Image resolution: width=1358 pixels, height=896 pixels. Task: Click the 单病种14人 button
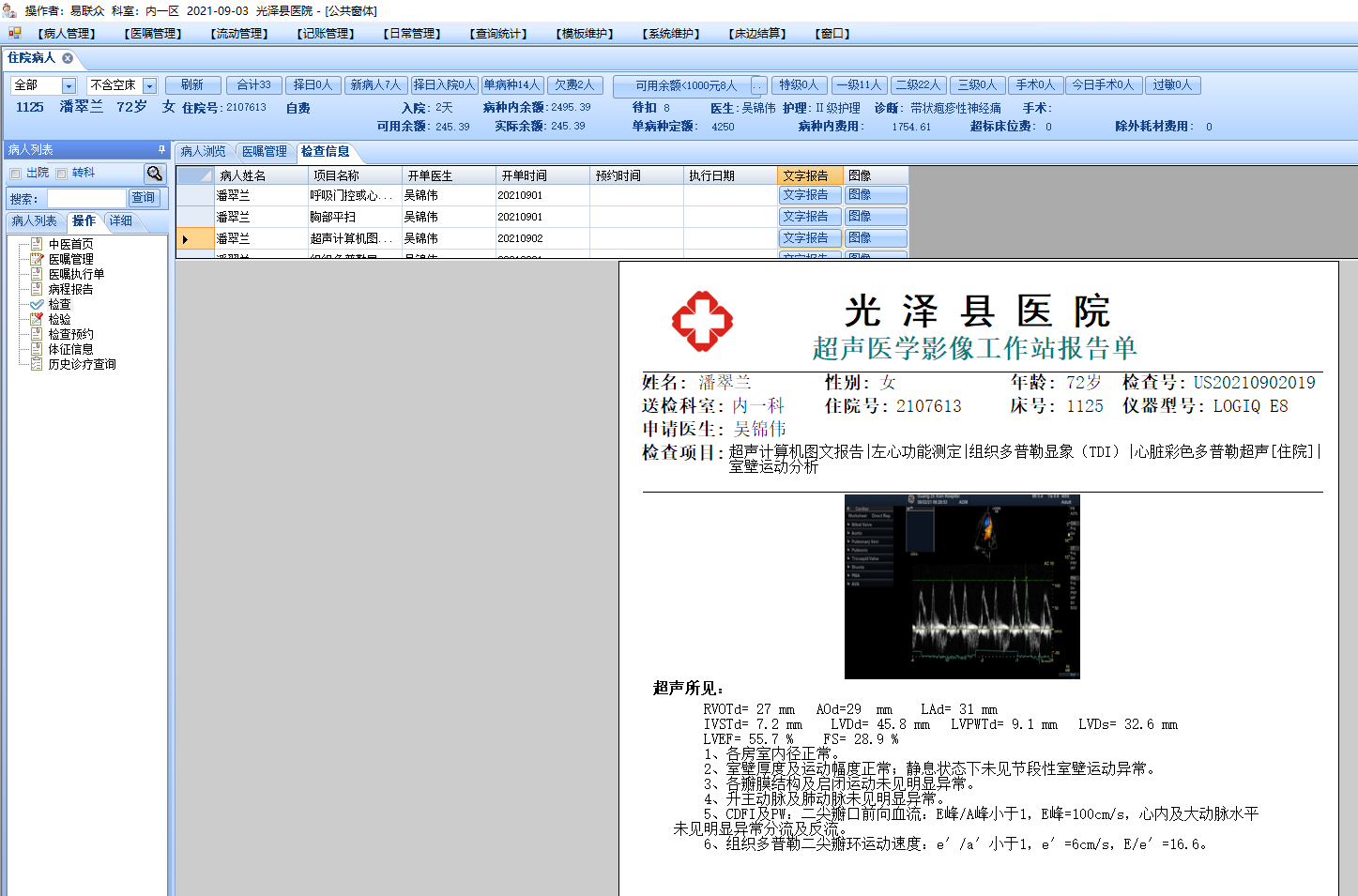tap(512, 85)
